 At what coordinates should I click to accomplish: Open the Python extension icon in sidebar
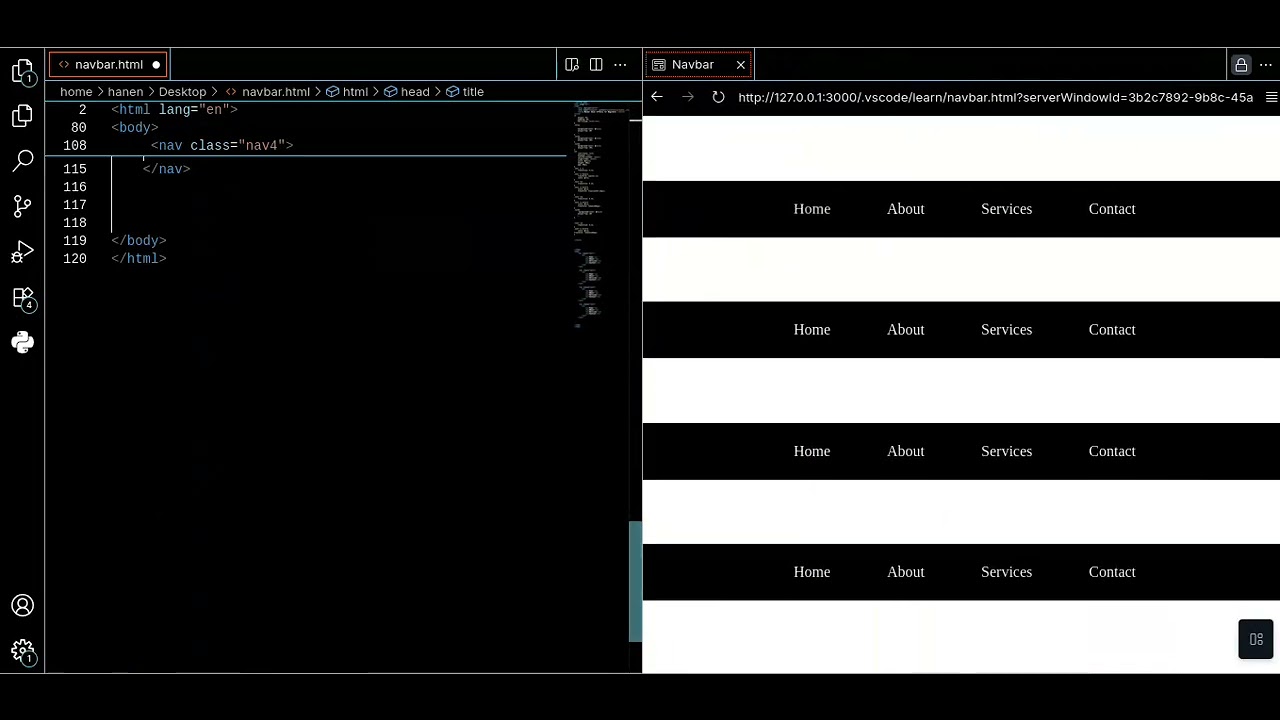(x=22, y=343)
